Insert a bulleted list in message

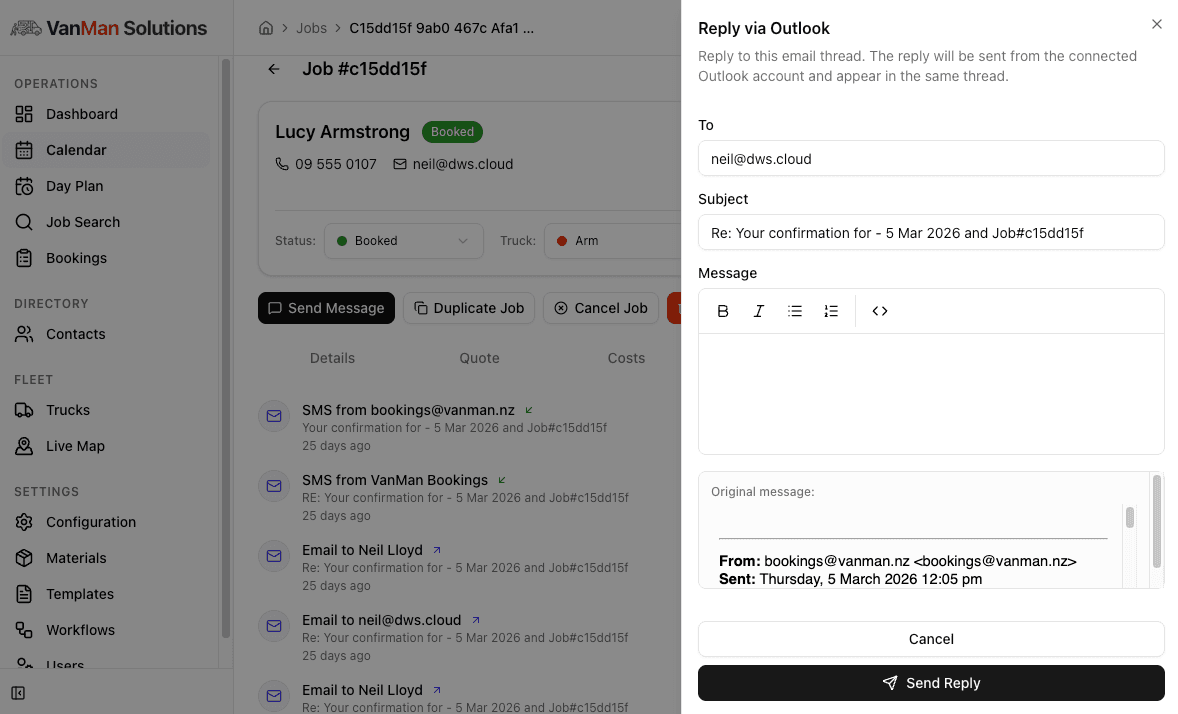pos(795,311)
